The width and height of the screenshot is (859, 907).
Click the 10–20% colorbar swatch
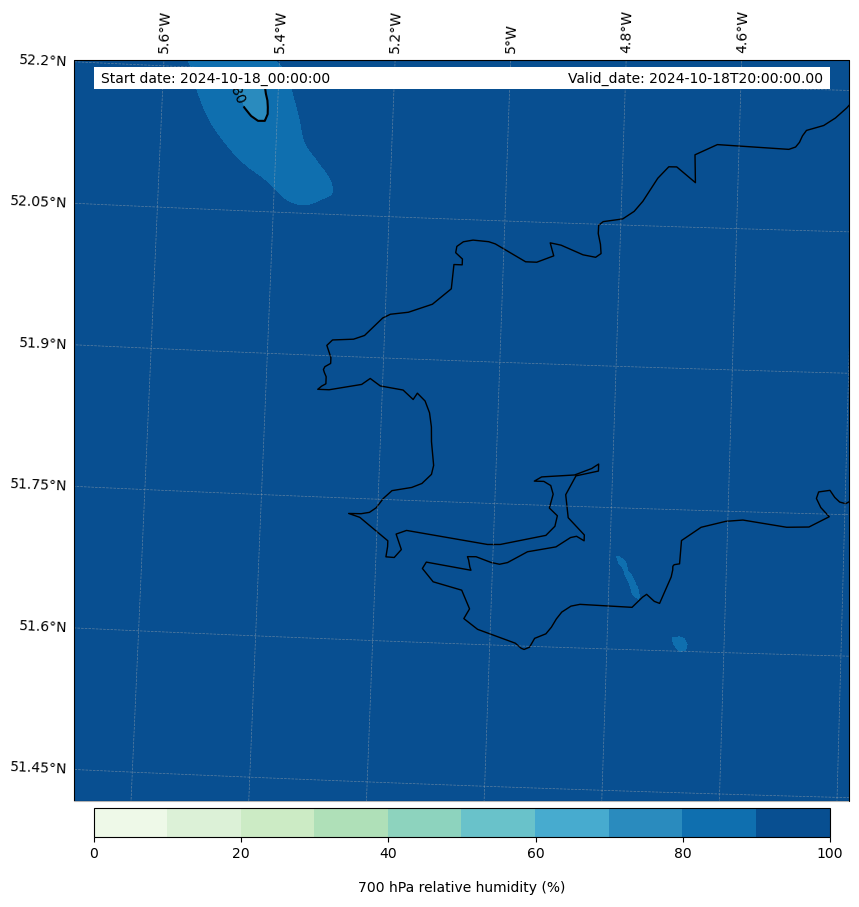pos(204,823)
